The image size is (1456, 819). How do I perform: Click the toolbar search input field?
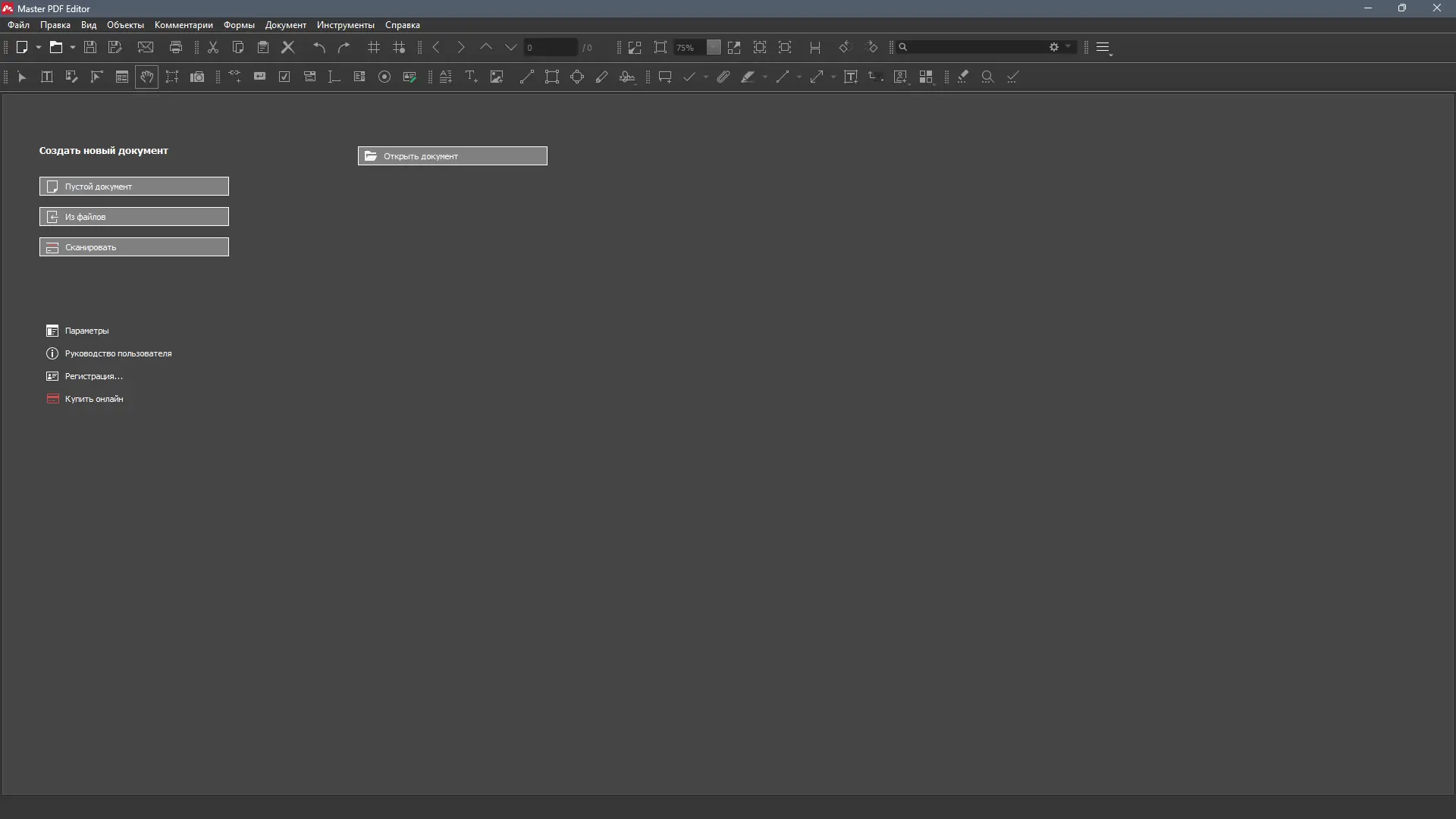(974, 47)
